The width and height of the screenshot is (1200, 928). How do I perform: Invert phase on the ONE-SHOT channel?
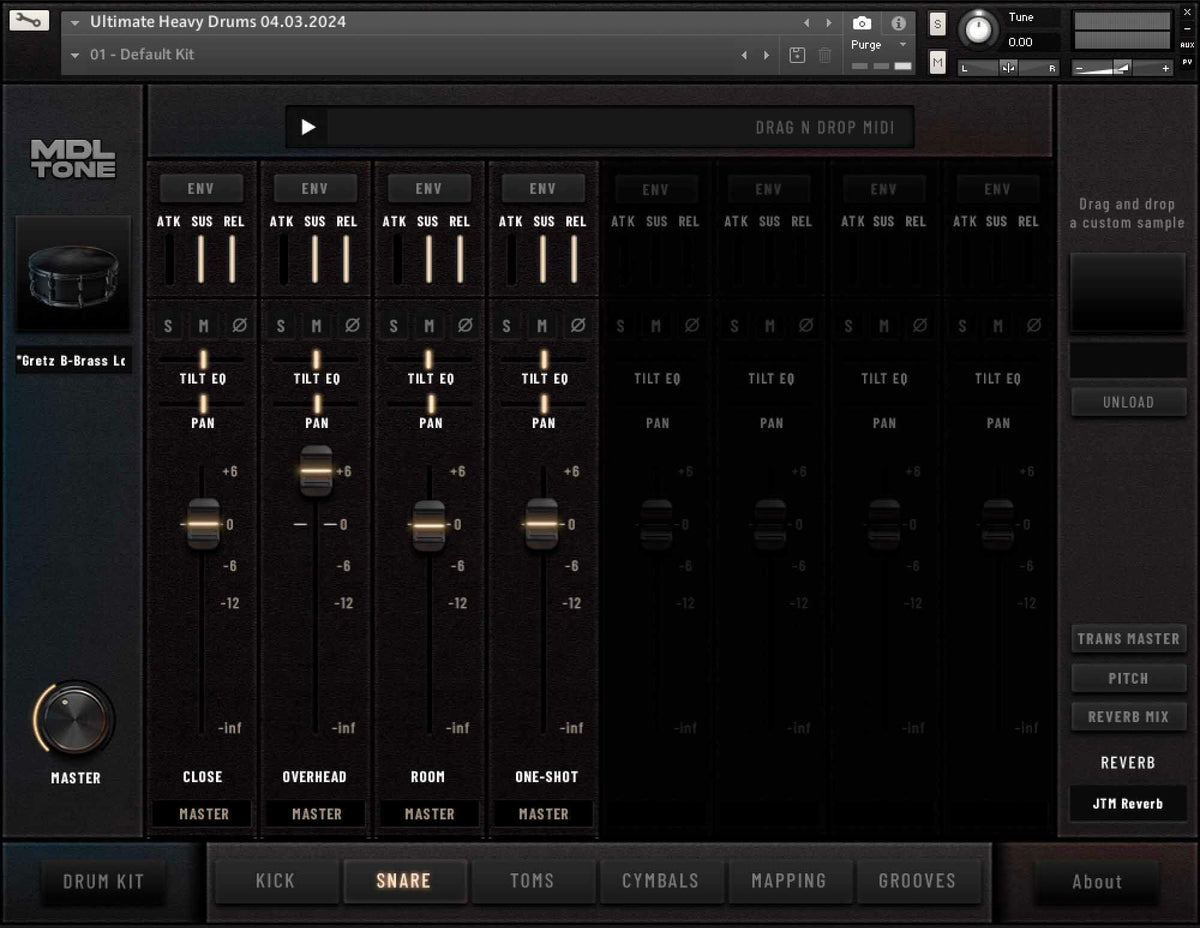pos(578,326)
